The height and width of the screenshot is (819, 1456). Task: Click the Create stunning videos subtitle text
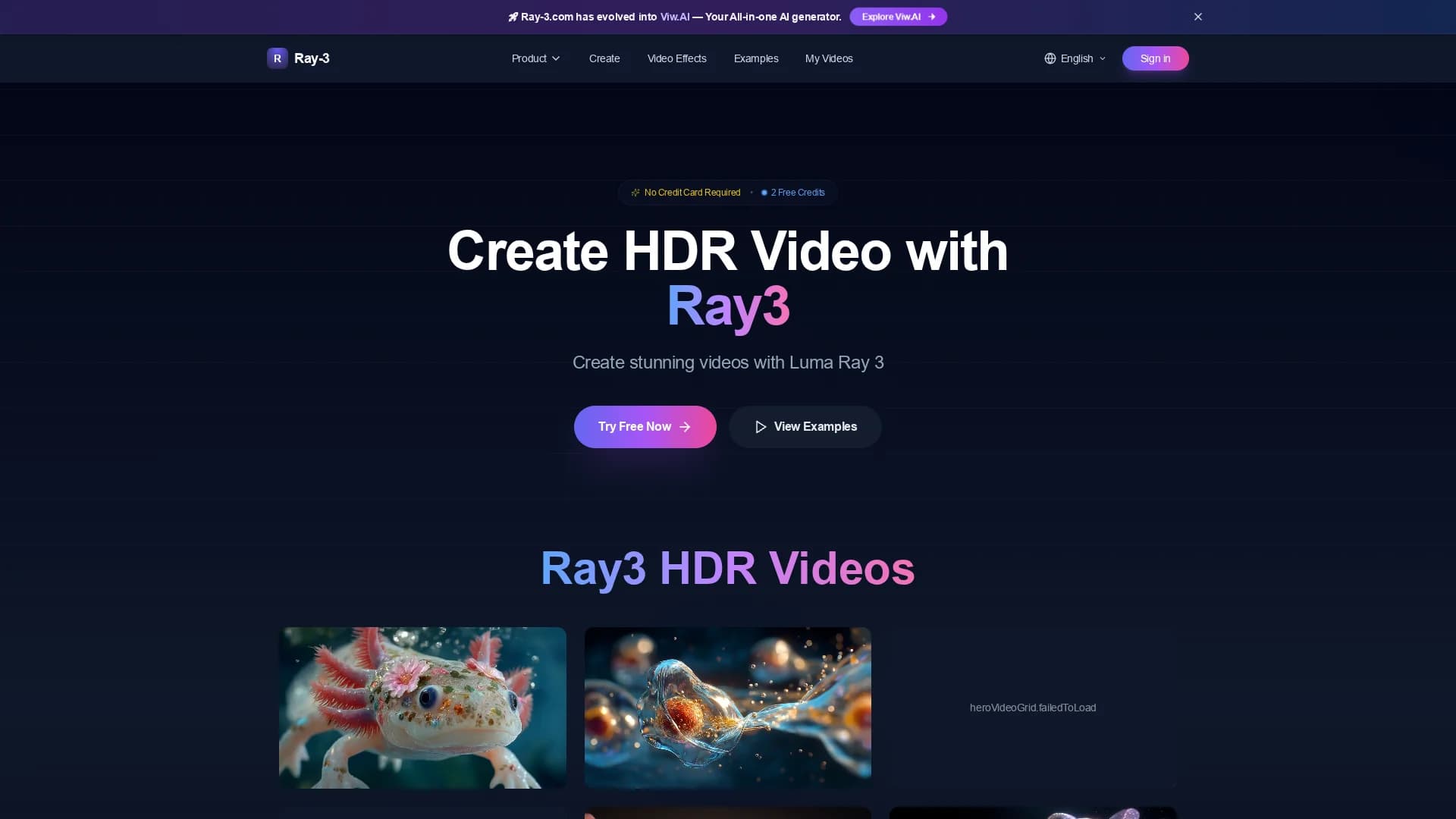[728, 362]
